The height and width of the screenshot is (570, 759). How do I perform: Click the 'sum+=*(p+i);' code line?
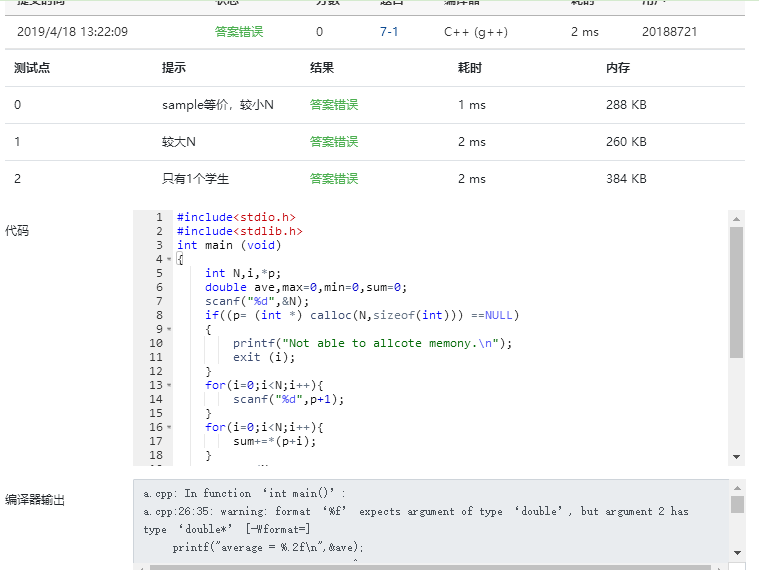[x=274, y=442]
